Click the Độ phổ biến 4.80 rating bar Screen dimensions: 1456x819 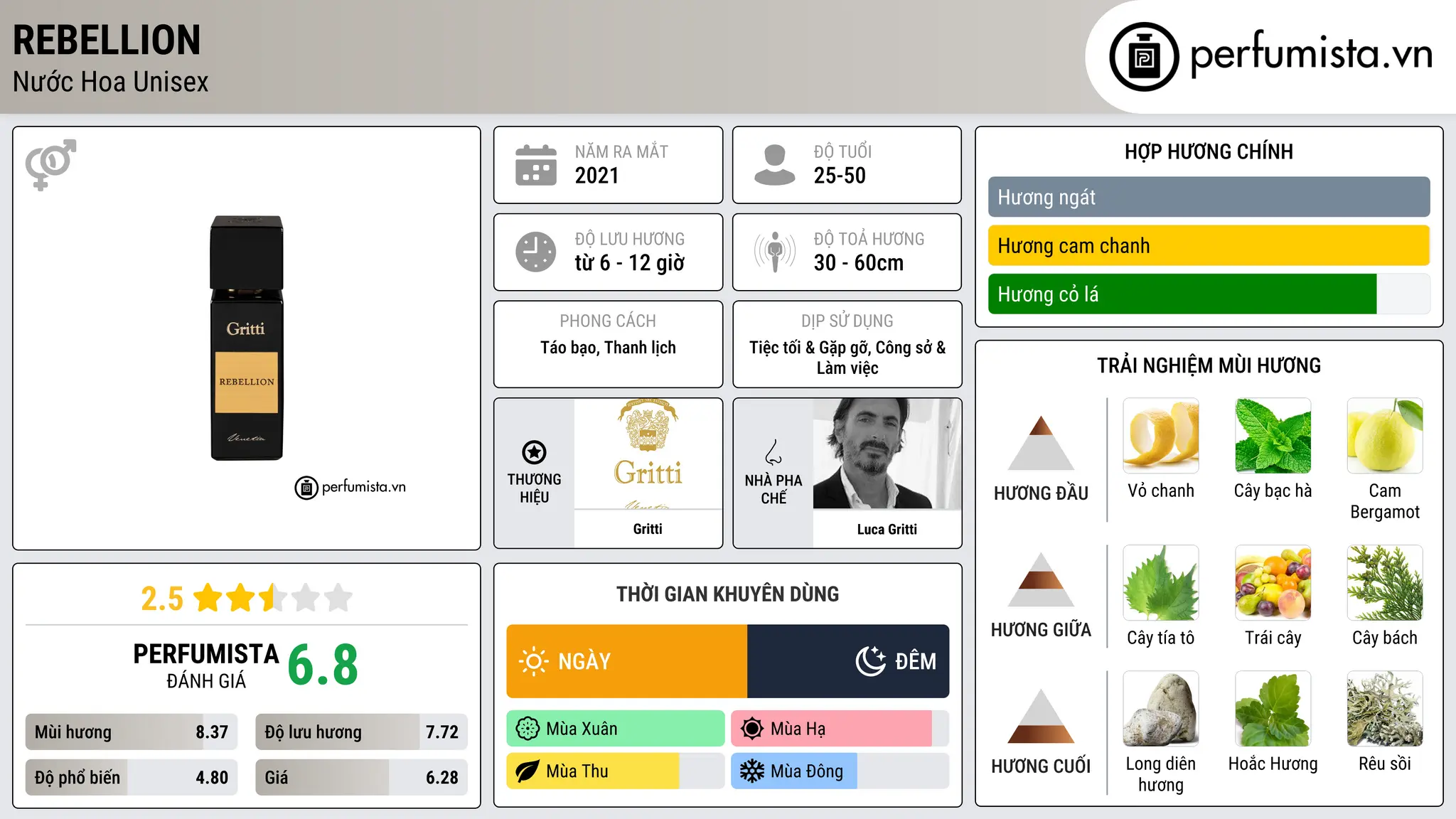point(132,777)
